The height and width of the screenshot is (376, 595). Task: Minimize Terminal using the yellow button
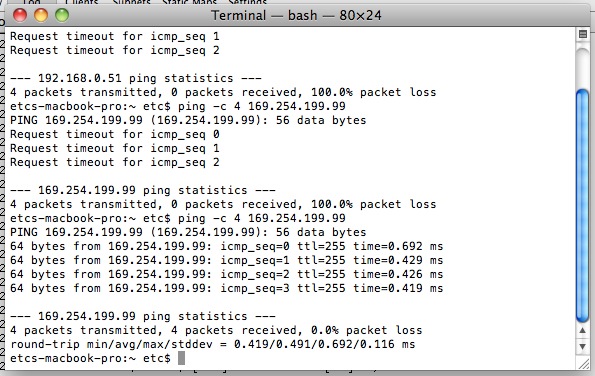point(41,15)
